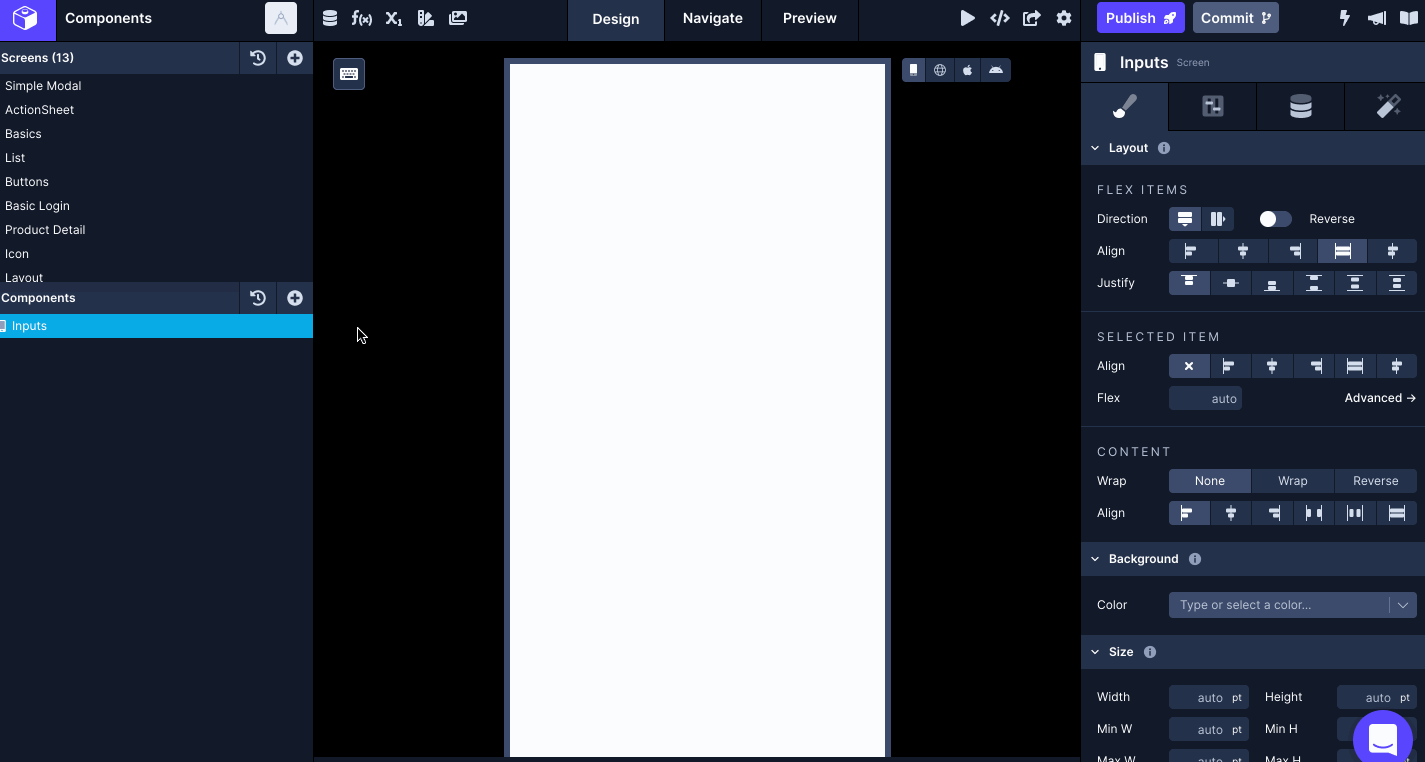Toggle the Reverse direction switch
This screenshot has height=762, width=1425.
pyautogui.click(x=1275, y=219)
